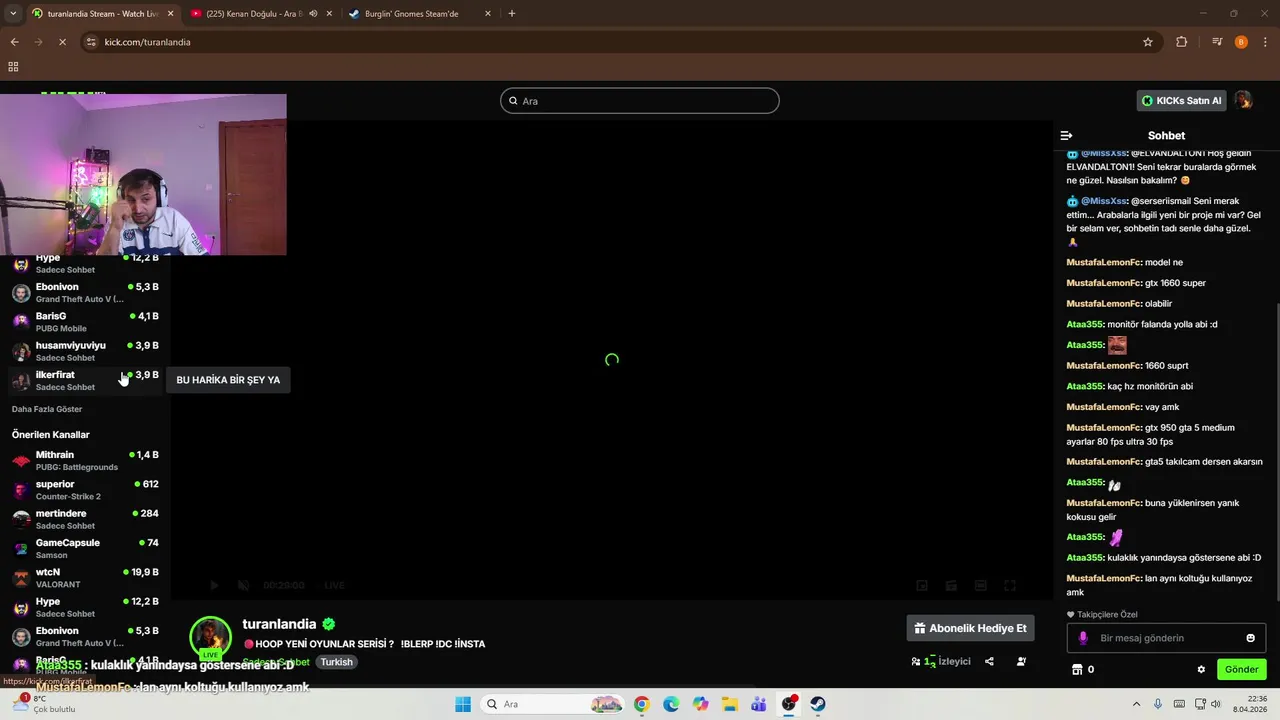Open the turanlandia channel name link
The image size is (1280, 720).
[x=279, y=624]
